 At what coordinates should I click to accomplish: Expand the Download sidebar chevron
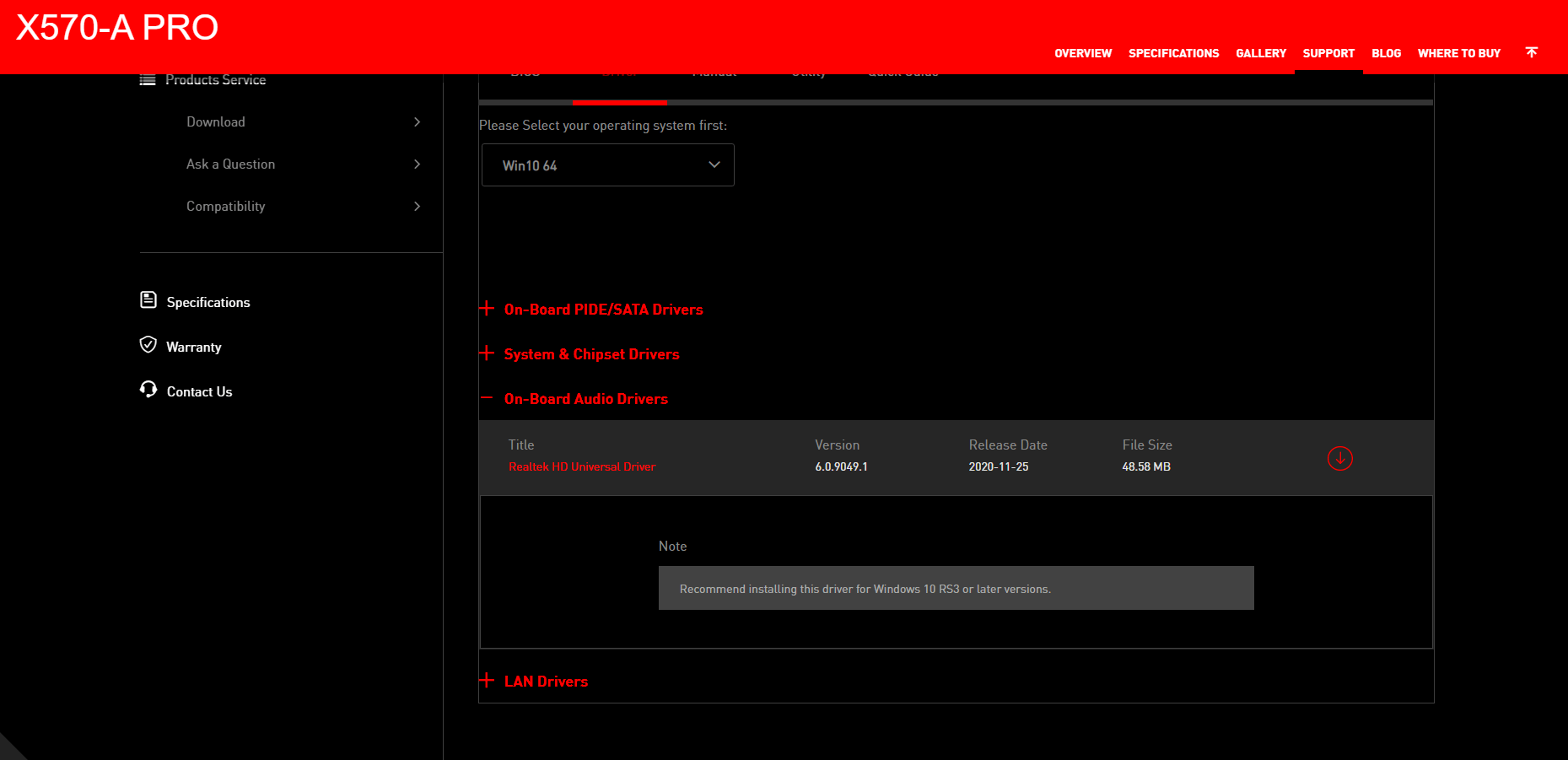point(417,122)
